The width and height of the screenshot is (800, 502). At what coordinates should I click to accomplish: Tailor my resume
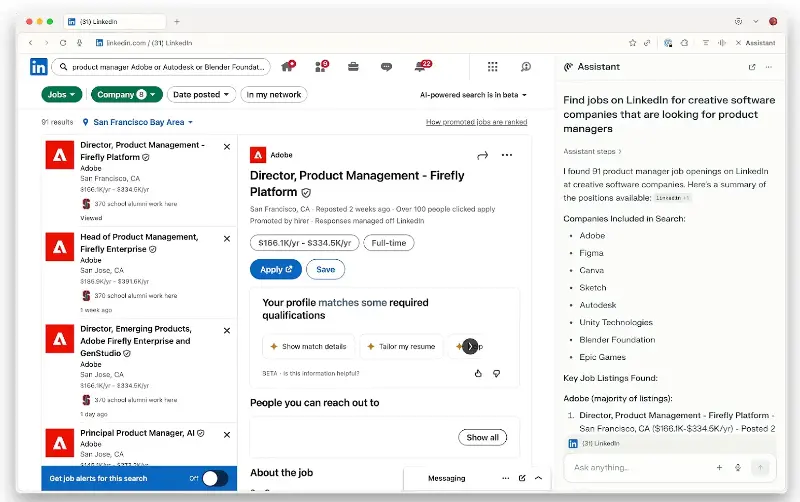pyautogui.click(x=401, y=346)
